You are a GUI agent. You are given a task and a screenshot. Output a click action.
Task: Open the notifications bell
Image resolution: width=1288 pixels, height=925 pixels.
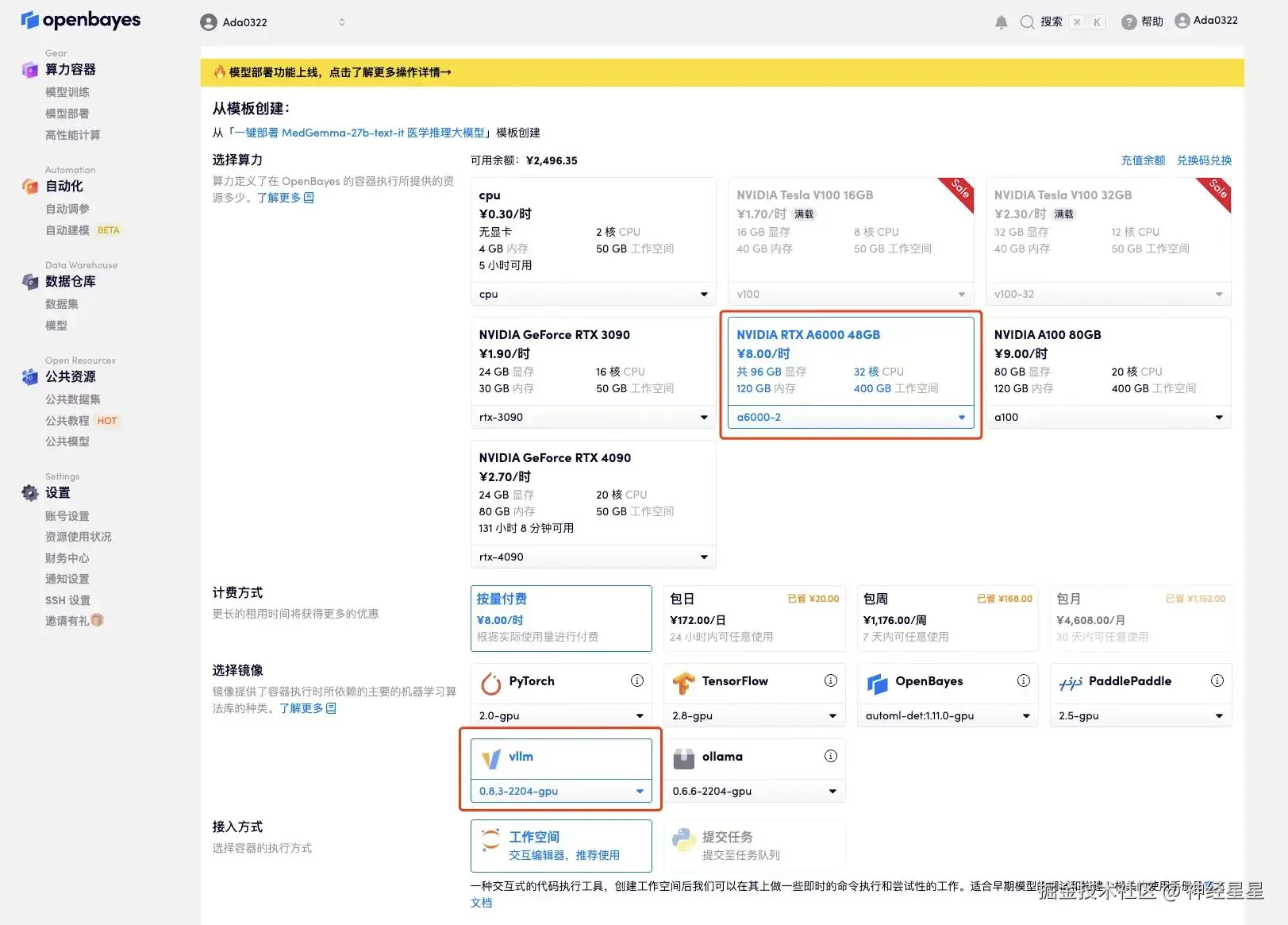click(x=1002, y=22)
